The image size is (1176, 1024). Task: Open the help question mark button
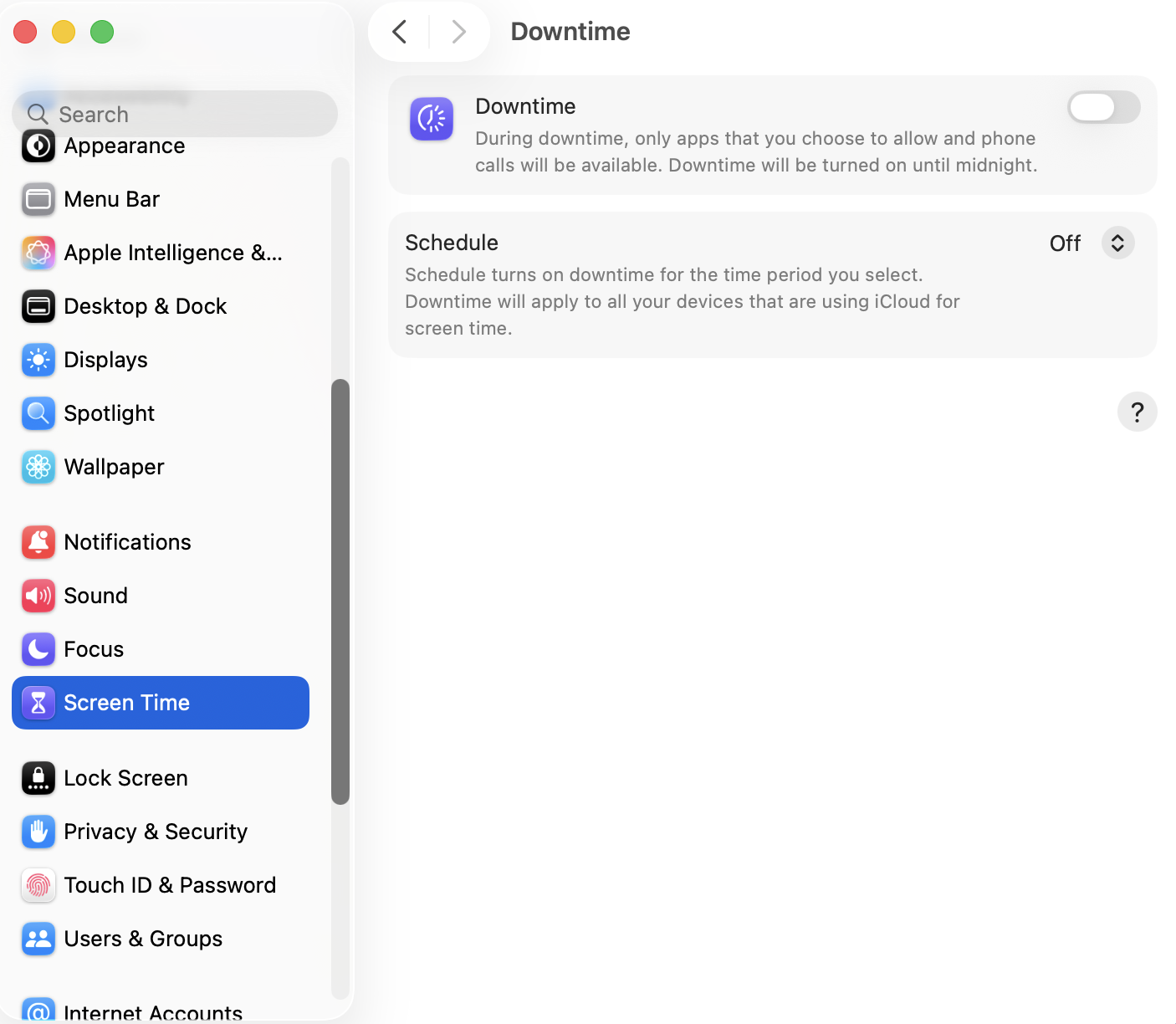click(x=1137, y=412)
